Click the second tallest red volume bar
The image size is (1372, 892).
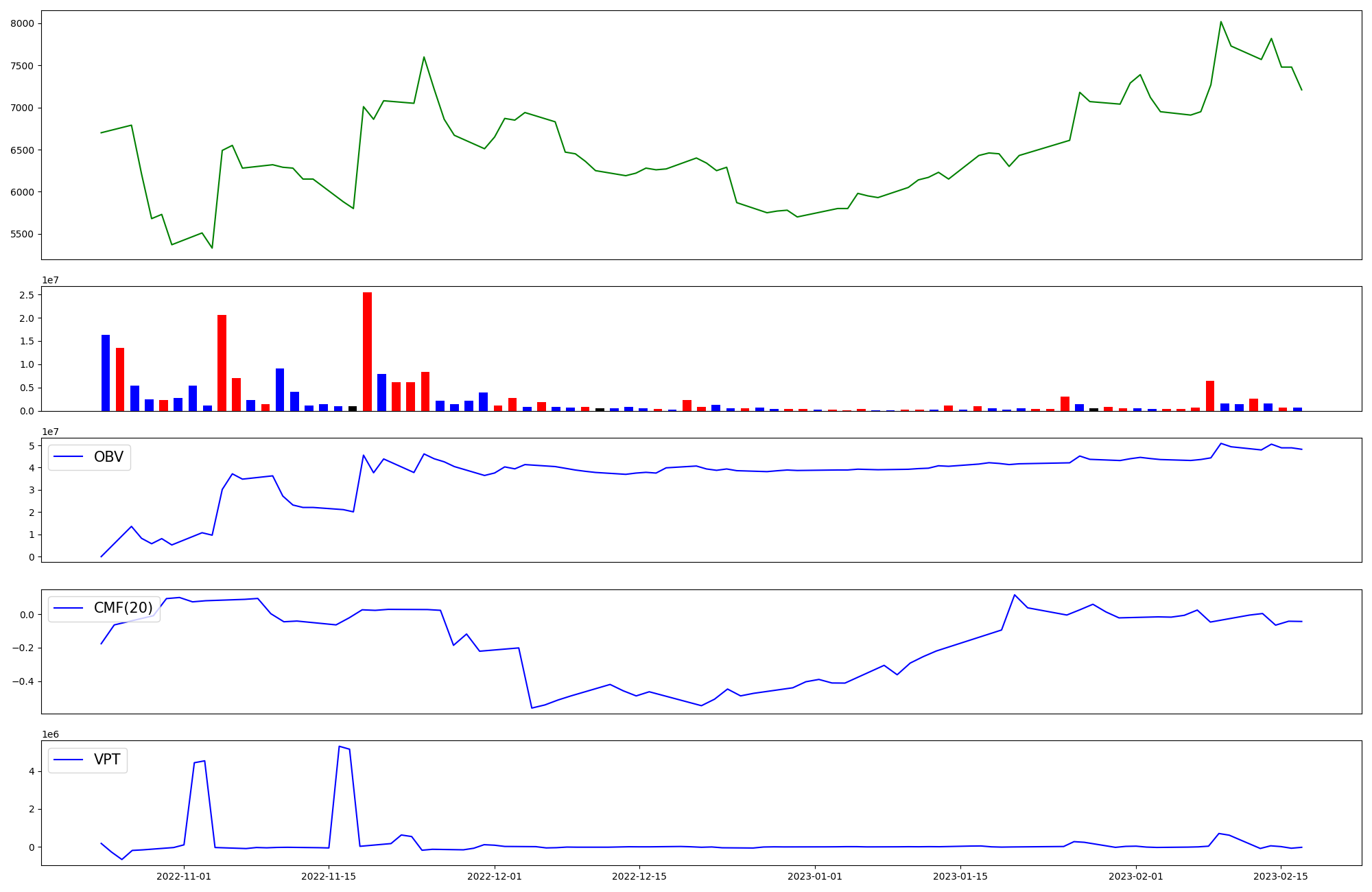click(x=222, y=362)
